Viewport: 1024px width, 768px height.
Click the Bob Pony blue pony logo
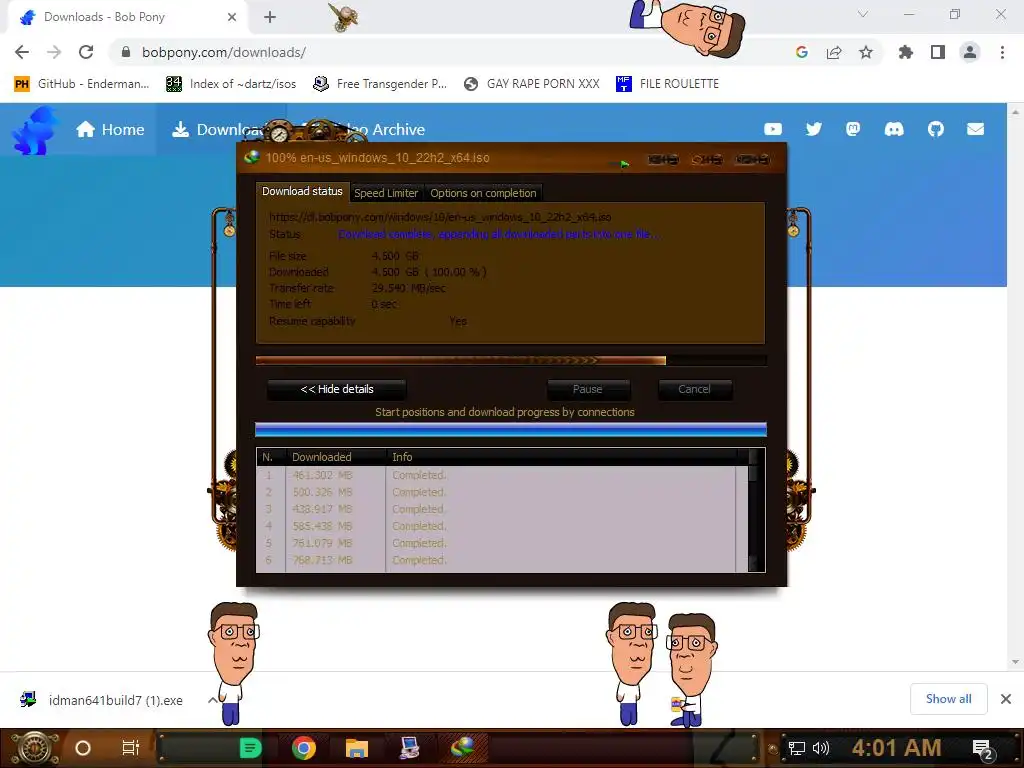point(34,131)
